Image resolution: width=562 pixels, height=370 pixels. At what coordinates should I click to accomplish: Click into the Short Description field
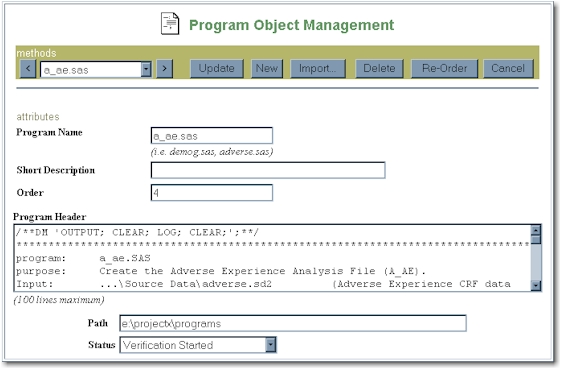click(x=268, y=170)
